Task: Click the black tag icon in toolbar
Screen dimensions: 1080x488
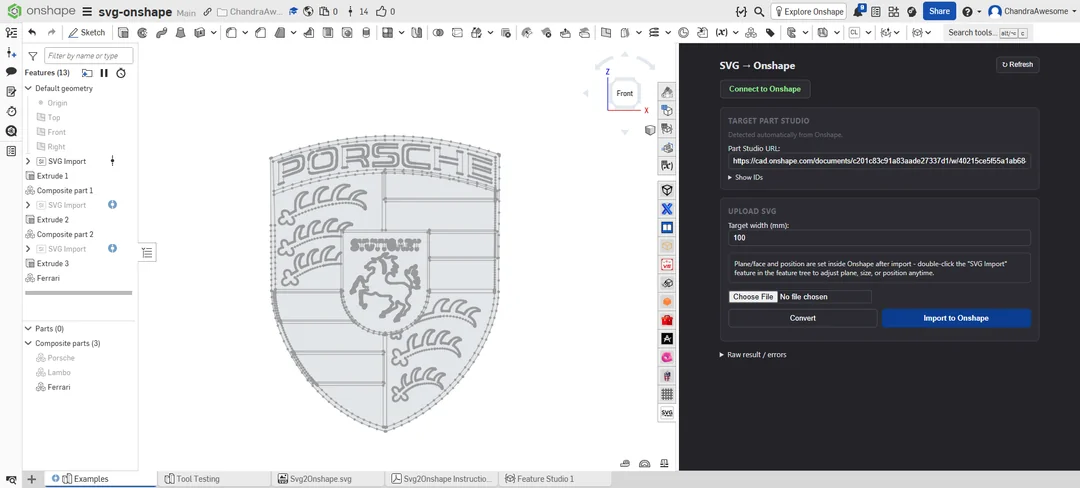Action: coord(770,32)
